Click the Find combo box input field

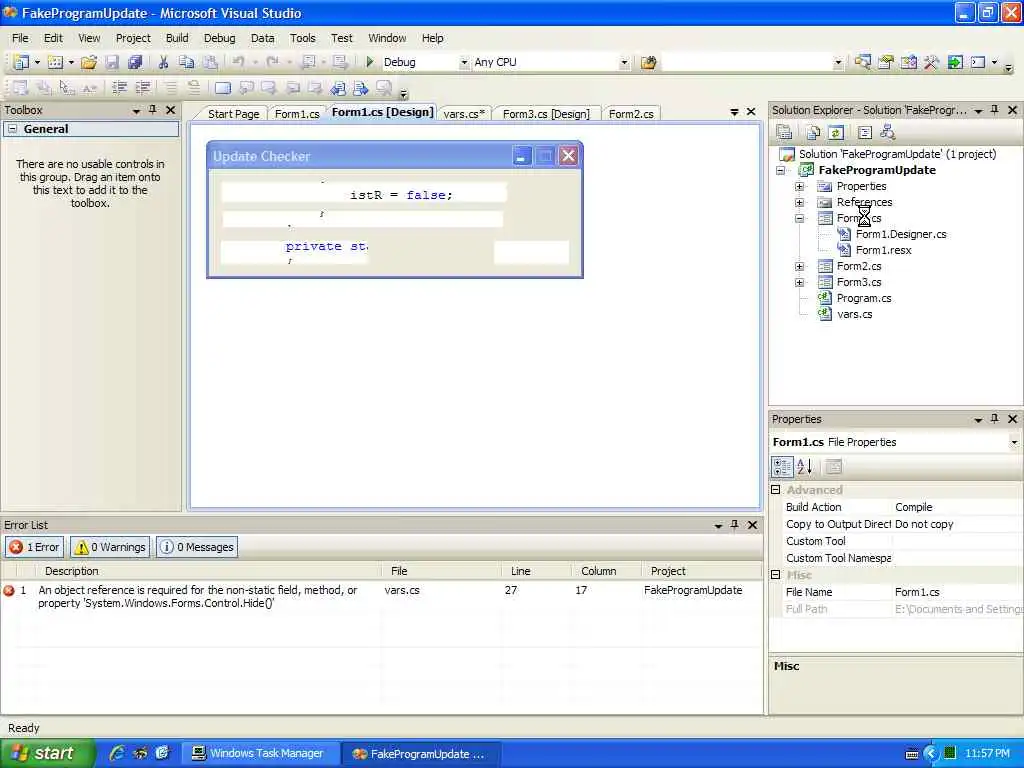coord(746,63)
